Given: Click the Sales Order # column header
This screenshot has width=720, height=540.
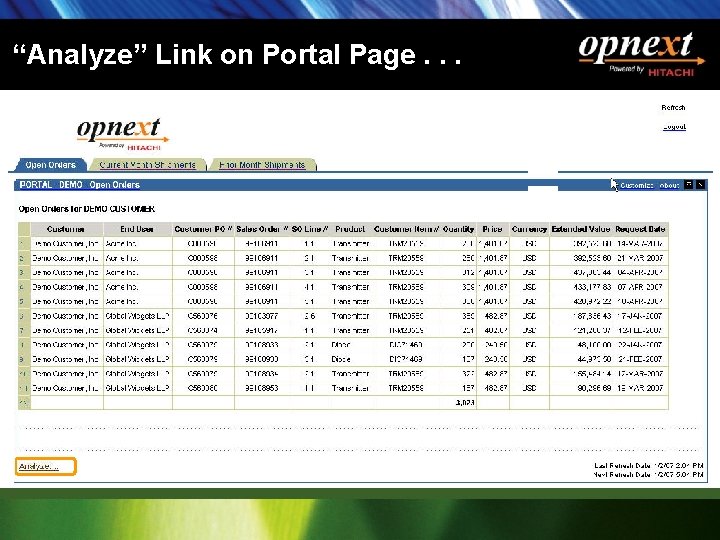Looking at the screenshot, I should [x=262, y=229].
